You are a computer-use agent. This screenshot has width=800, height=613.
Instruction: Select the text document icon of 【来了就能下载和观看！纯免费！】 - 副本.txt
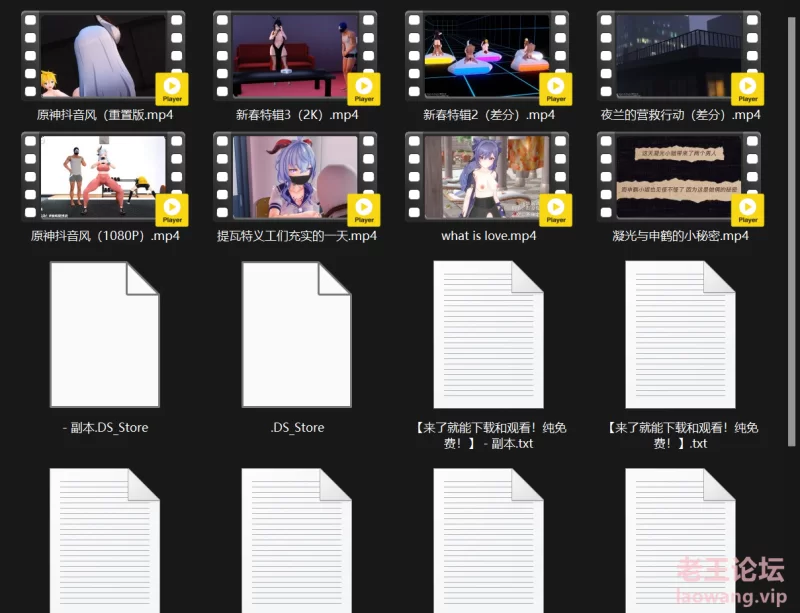[488, 334]
